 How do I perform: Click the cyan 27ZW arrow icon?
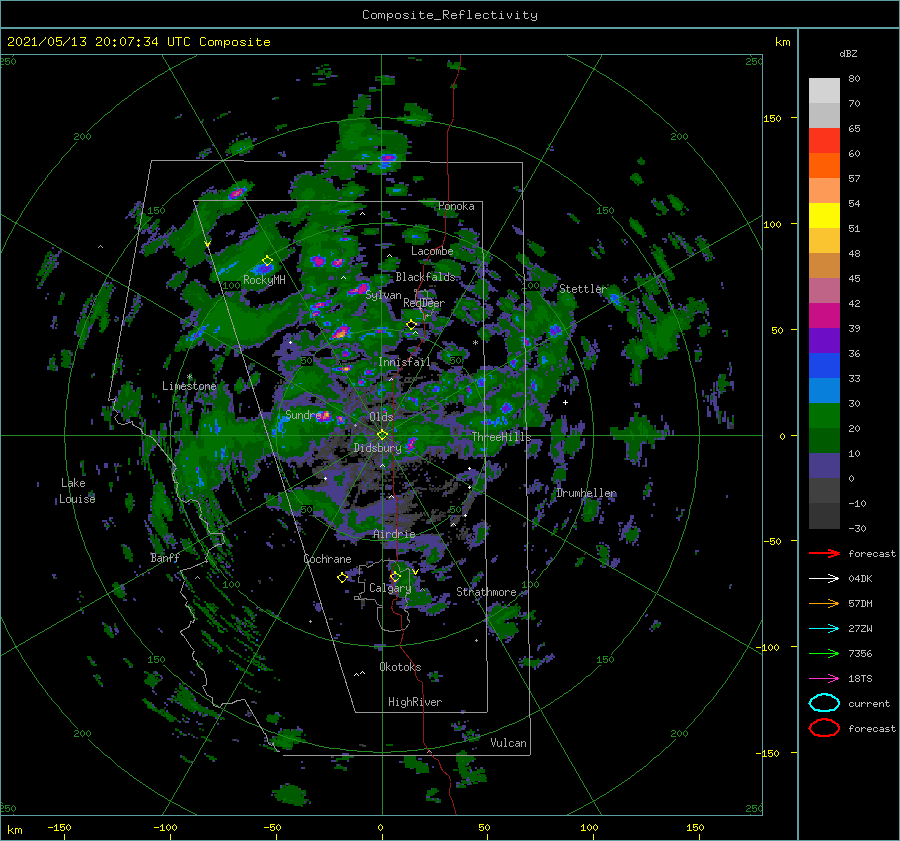824,629
